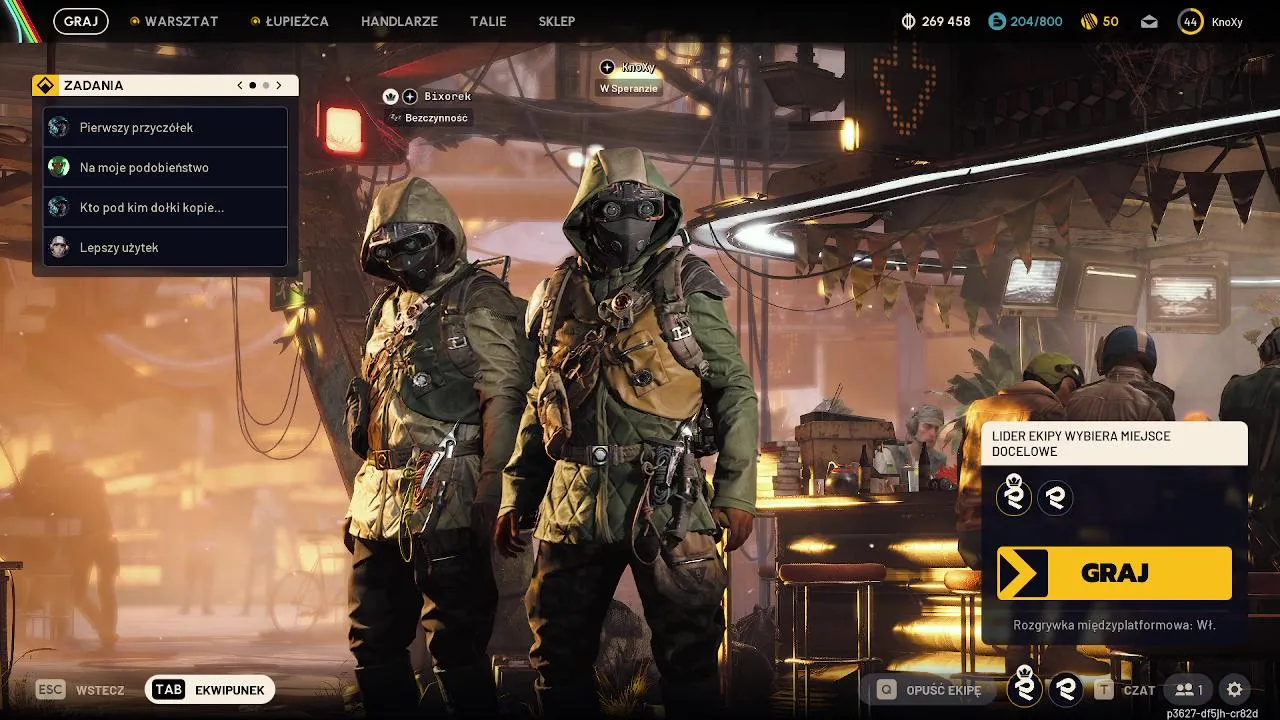This screenshot has width=1280, height=720.
Task: Click the yellow dot icon beside WARSZTAT
Action: pos(135,21)
